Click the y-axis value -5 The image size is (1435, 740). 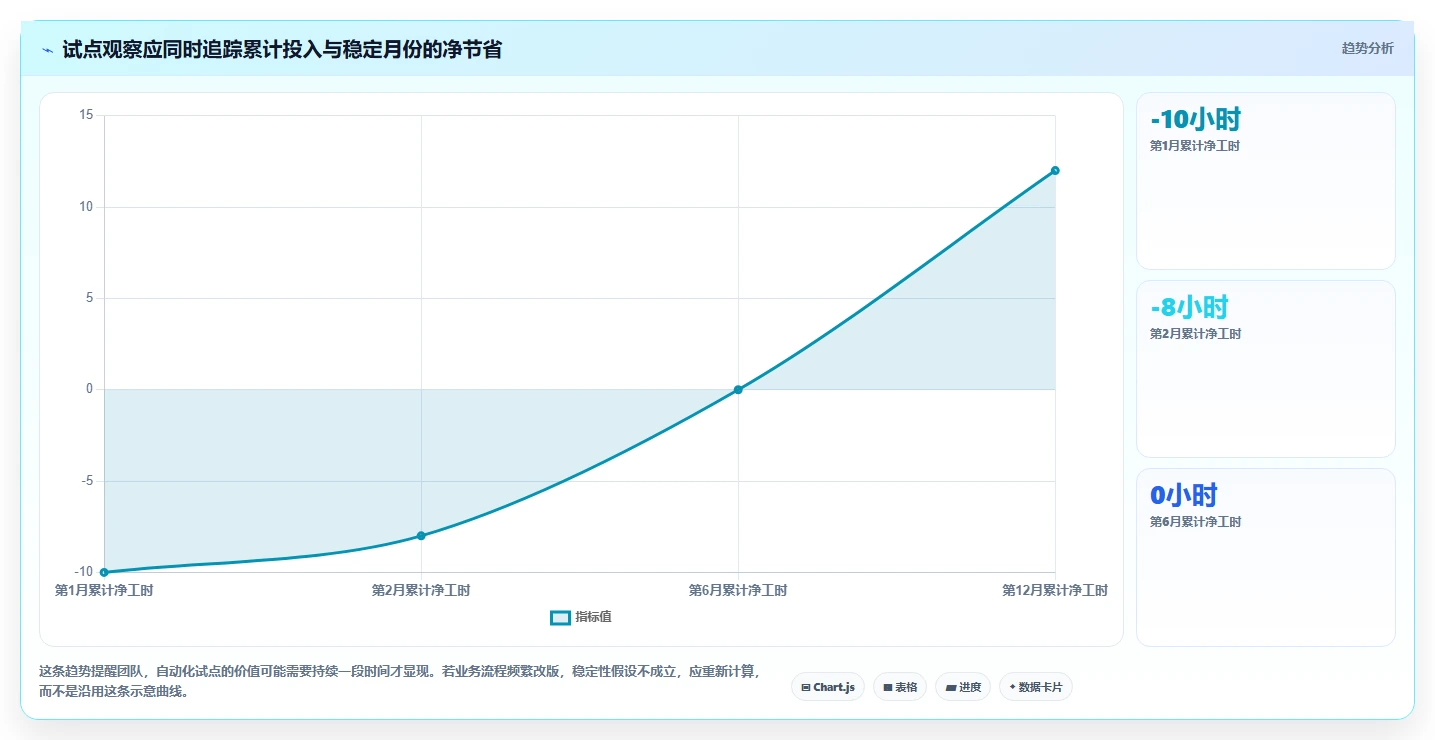(x=87, y=481)
